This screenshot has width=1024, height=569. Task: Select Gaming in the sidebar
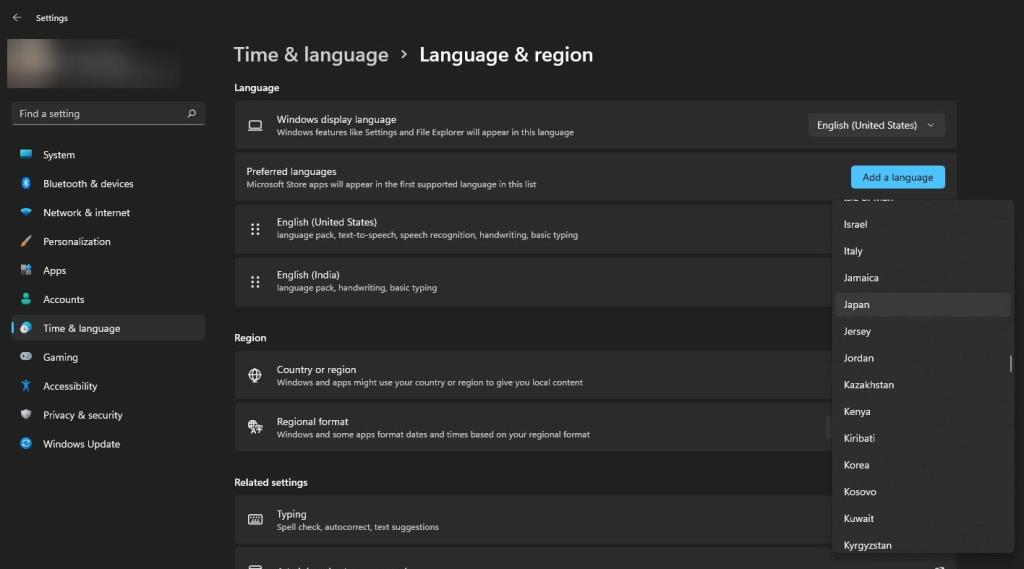[x=60, y=357]
